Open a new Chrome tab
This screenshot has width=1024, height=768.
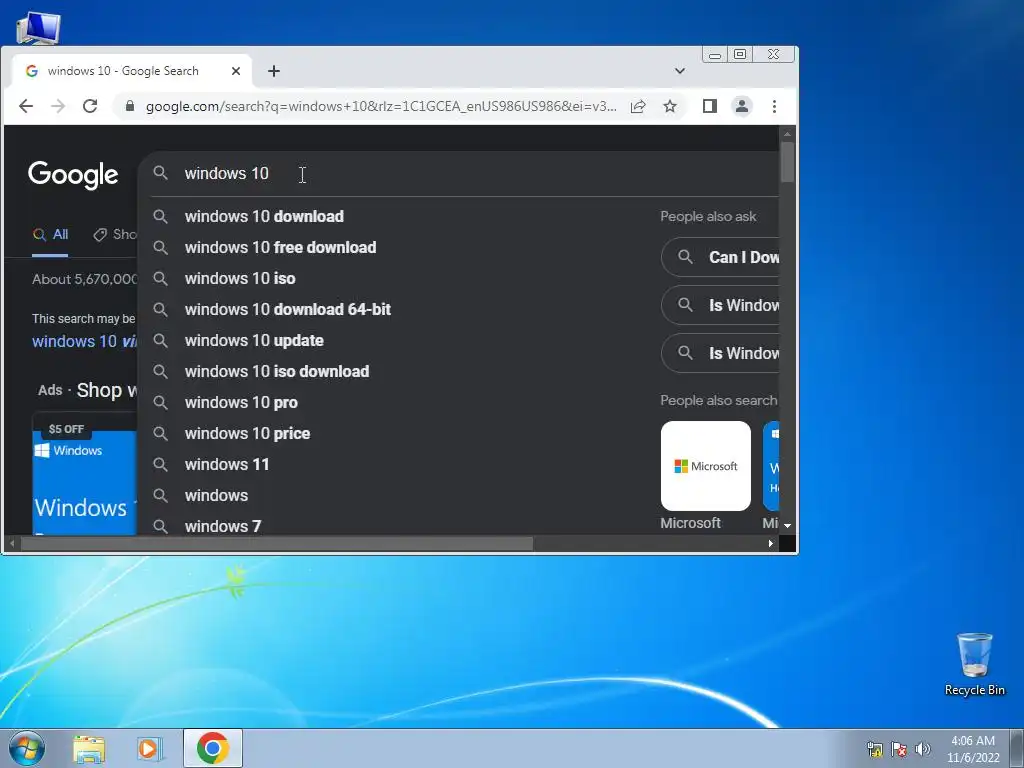[x=274, y=71]
